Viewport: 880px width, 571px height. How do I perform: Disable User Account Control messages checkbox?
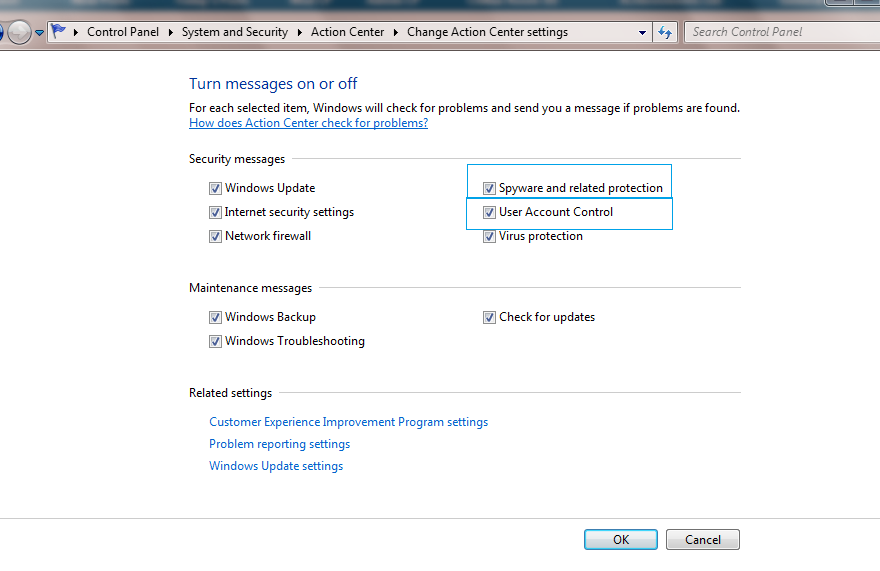click(x=489, y=212)
